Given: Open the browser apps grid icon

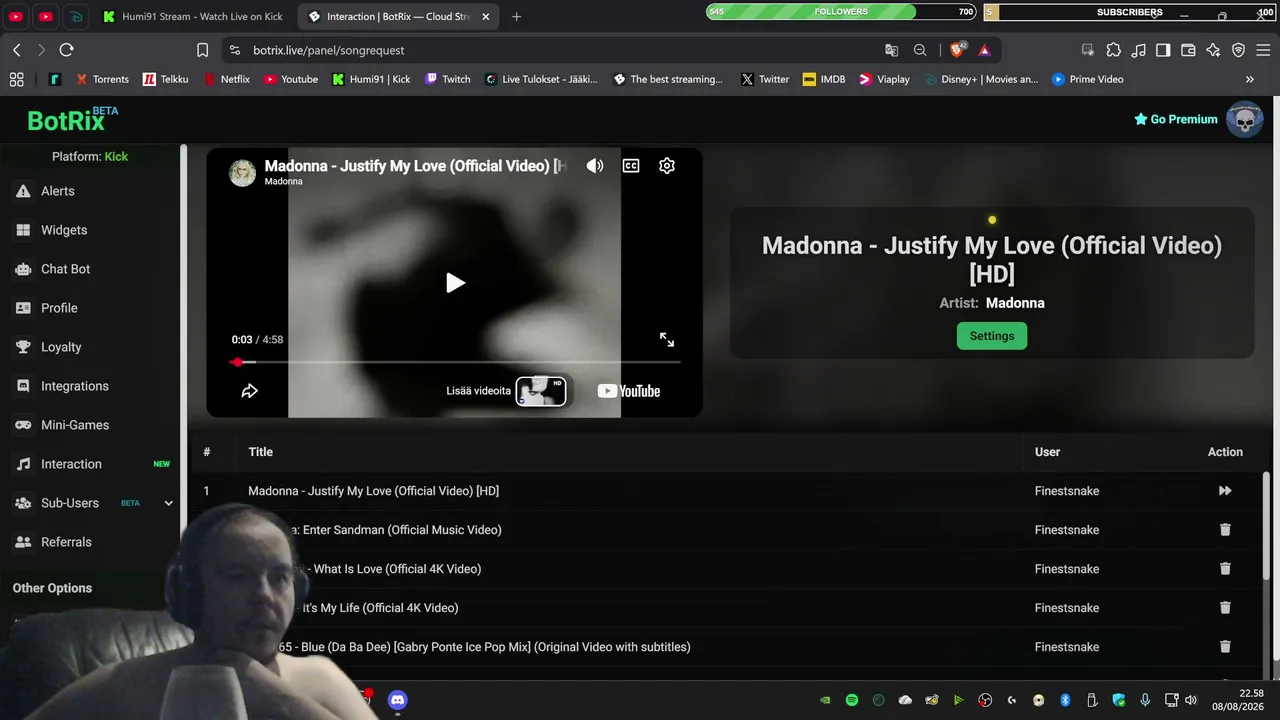Looking at the screenshot, I should pyautogui.click(x=16, y=79).
